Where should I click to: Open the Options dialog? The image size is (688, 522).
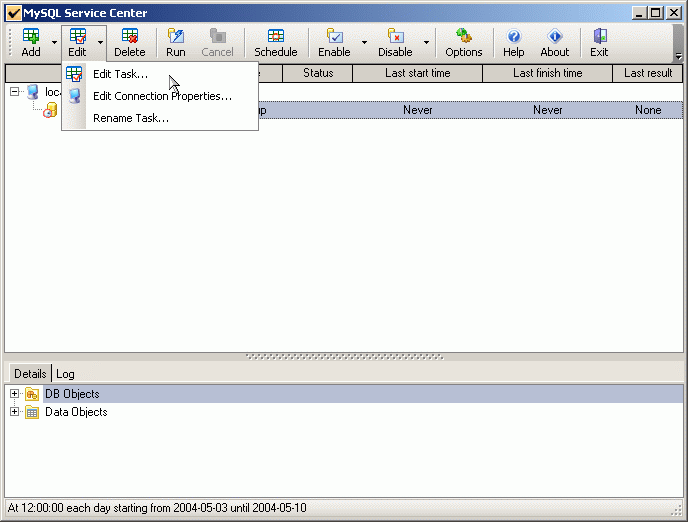click(464, 42)
